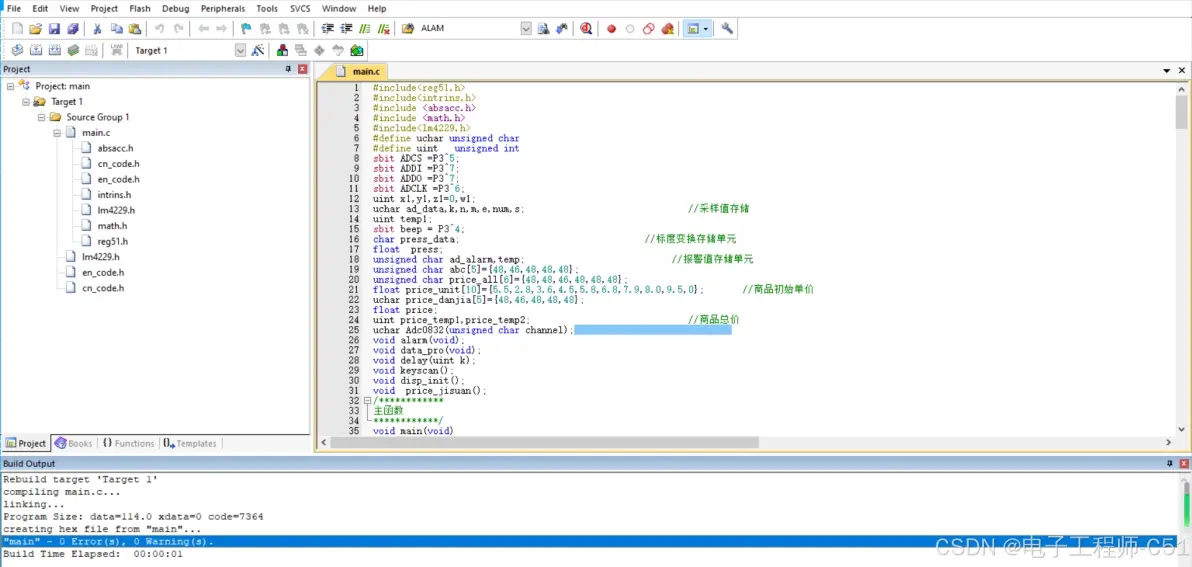Click the Save file toolbar icon

[54, 29]
